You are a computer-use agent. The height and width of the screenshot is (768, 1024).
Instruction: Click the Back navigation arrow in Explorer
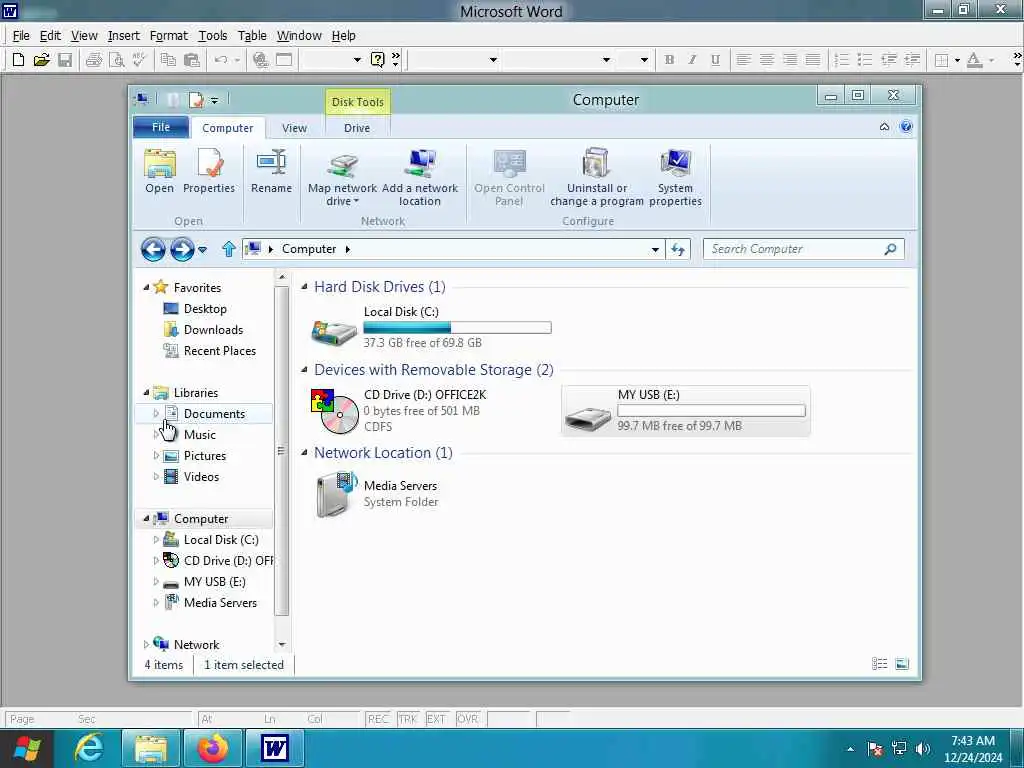pos(153,249)
